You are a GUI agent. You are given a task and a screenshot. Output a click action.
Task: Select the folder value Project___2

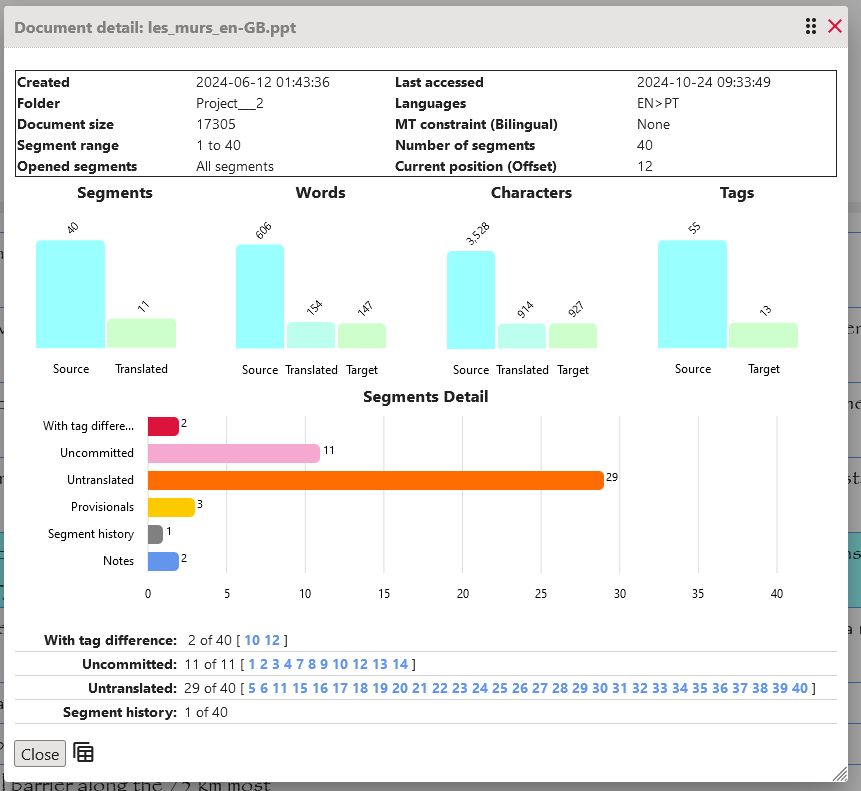tap(230, 103)
